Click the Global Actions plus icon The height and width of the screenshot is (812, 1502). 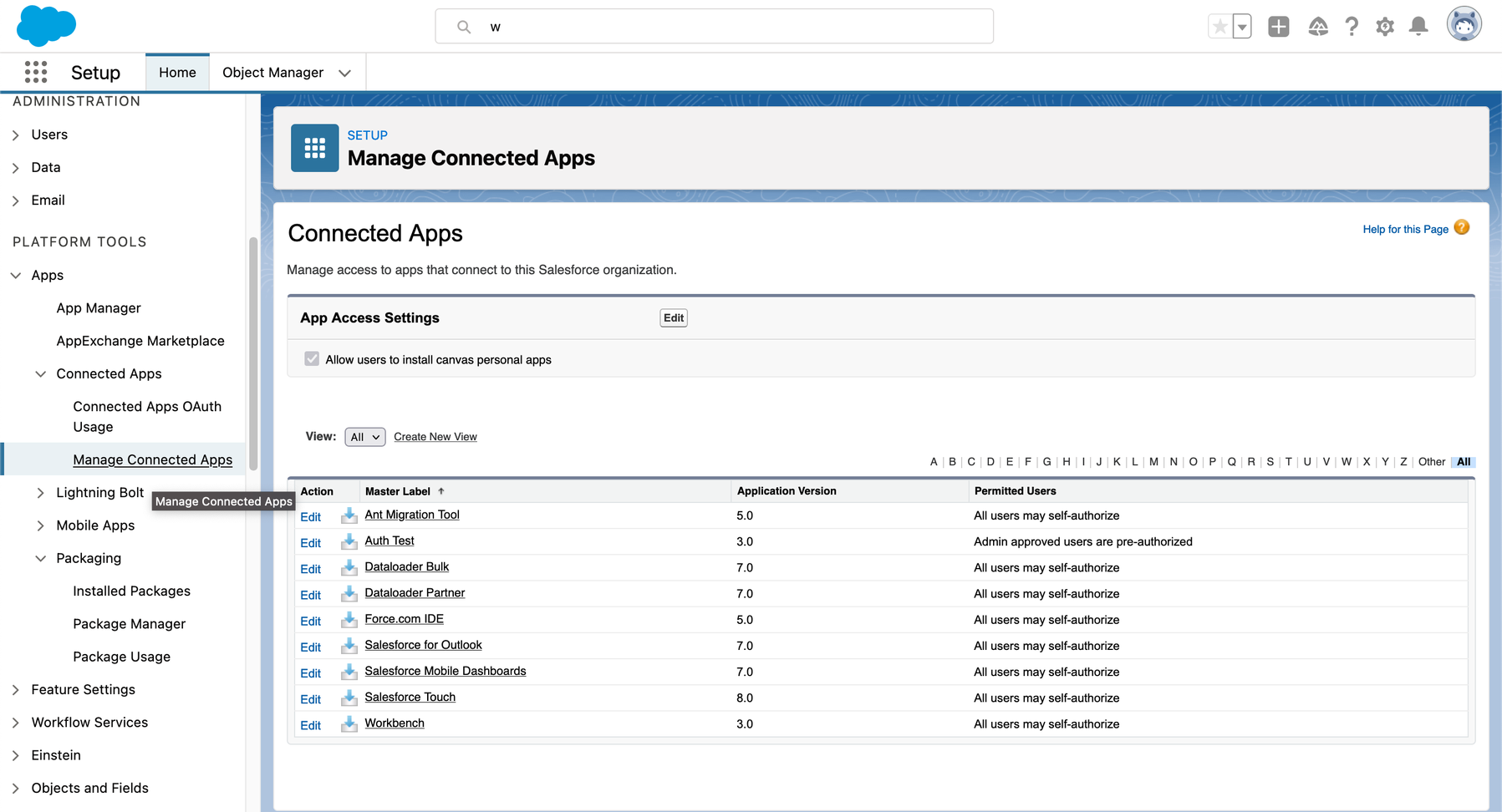[x=1278, y=27]
